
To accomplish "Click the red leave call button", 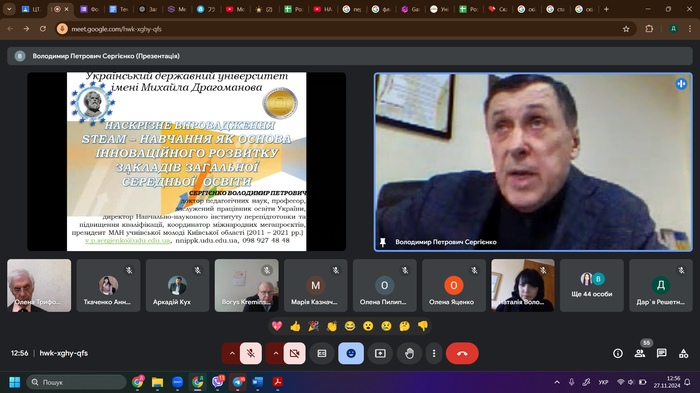I will (x=462, y=353).
